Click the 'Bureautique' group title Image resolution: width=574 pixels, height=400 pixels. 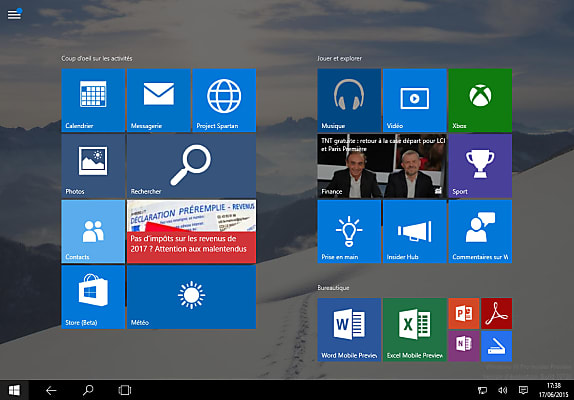[333, 288]
